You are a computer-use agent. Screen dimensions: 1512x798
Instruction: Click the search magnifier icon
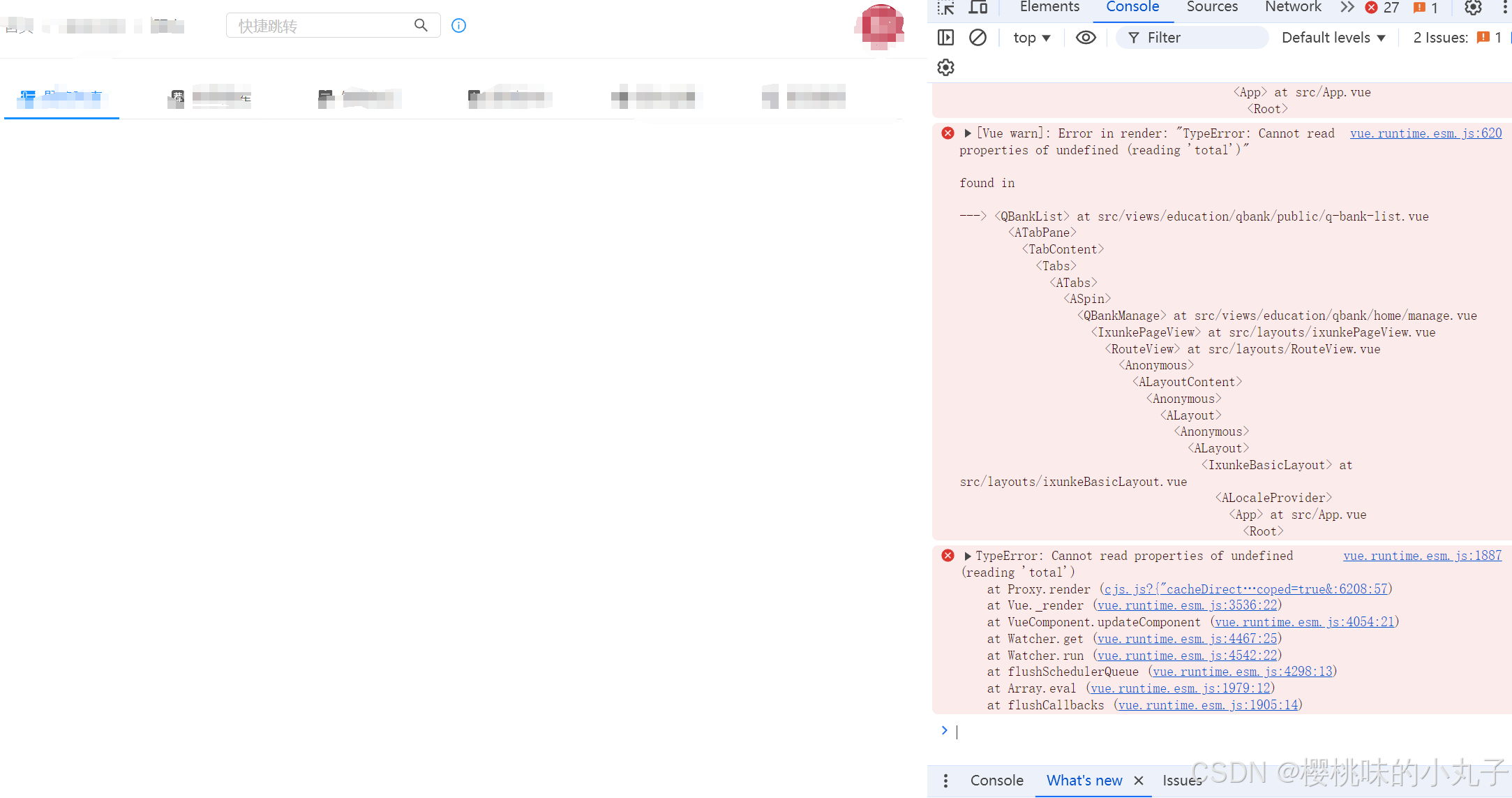coord(421,25)
